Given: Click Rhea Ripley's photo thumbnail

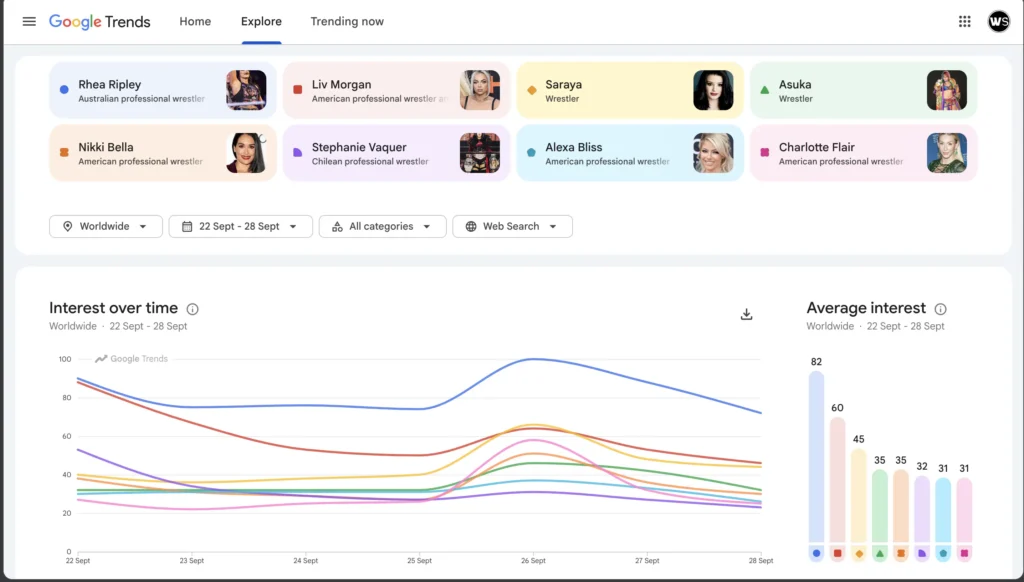Looking at the screenshot, I should coord(246,90).
